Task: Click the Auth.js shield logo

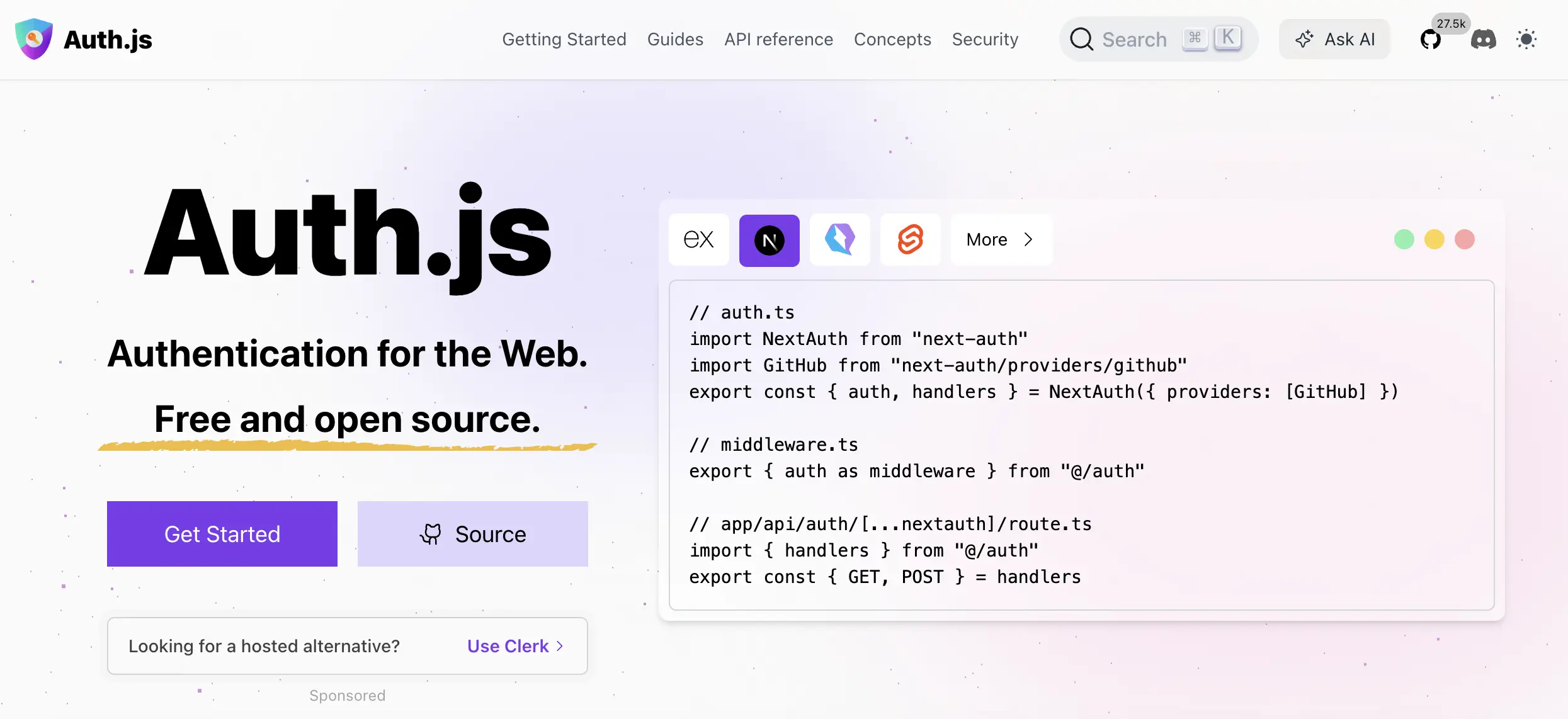Action: (x=34, y=39)
